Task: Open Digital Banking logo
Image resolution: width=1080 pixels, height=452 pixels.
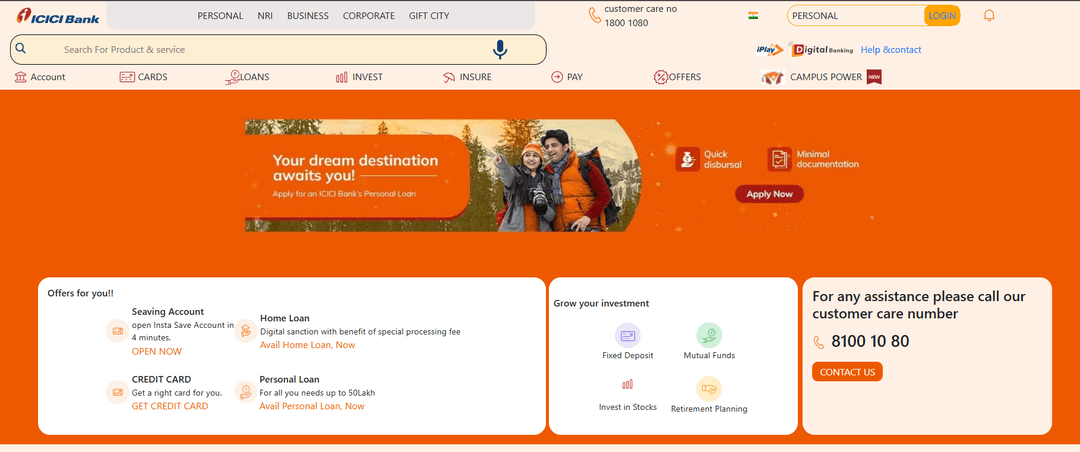Action: click(823, 50)
